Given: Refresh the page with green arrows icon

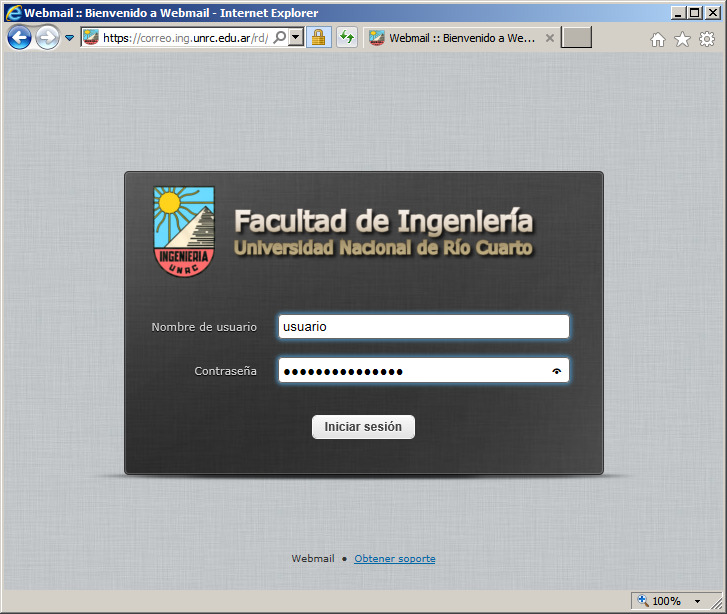Looking at the screenshot, I should click(x=347, y=38).
